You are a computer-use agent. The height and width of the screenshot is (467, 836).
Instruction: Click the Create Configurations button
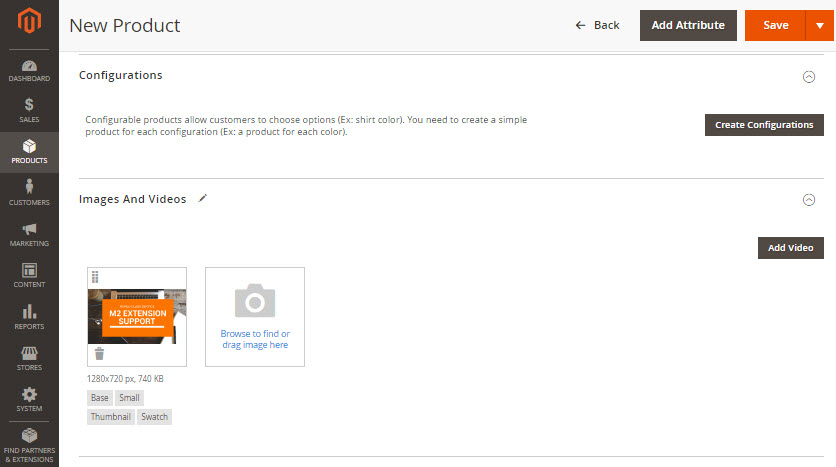764,125
